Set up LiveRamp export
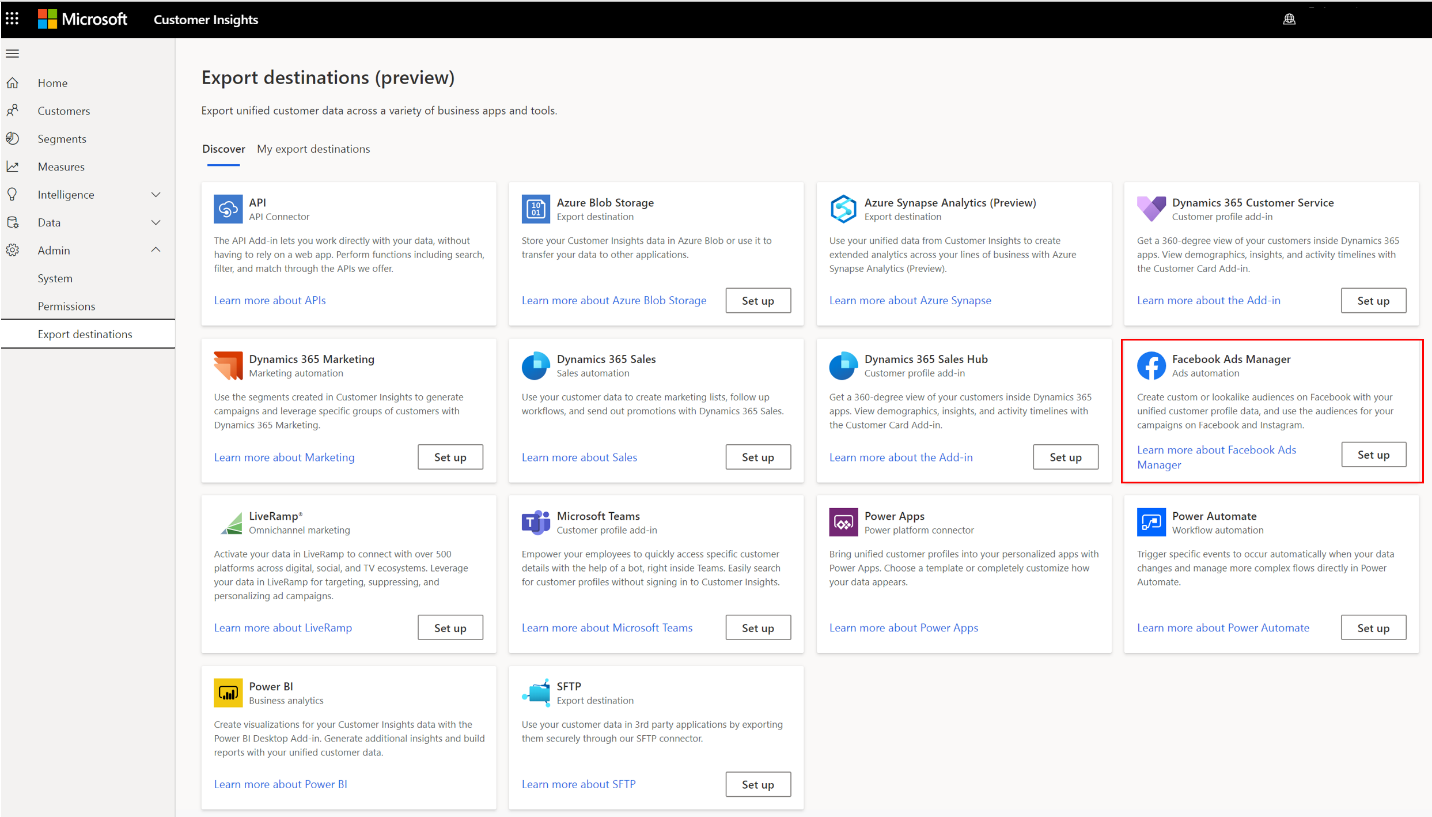The image size is (1432, 817). pos(450,628)
